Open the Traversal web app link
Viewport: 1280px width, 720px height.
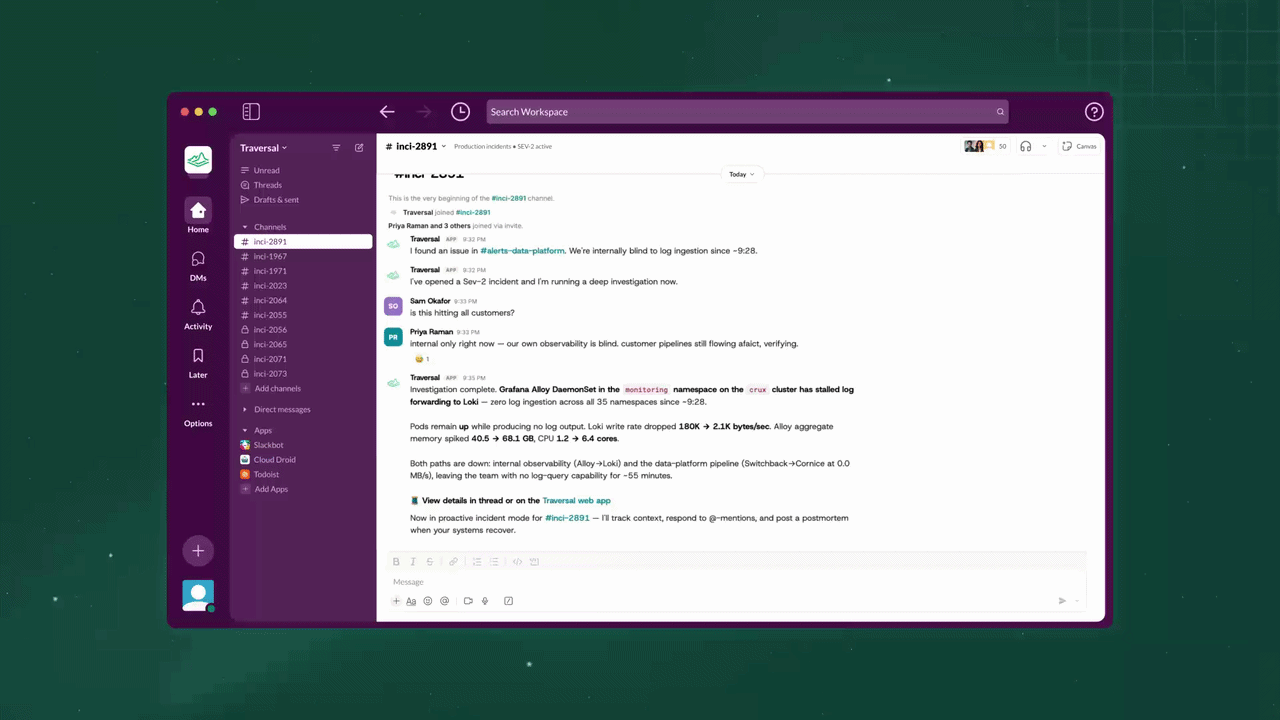click(x=576, y=500)
